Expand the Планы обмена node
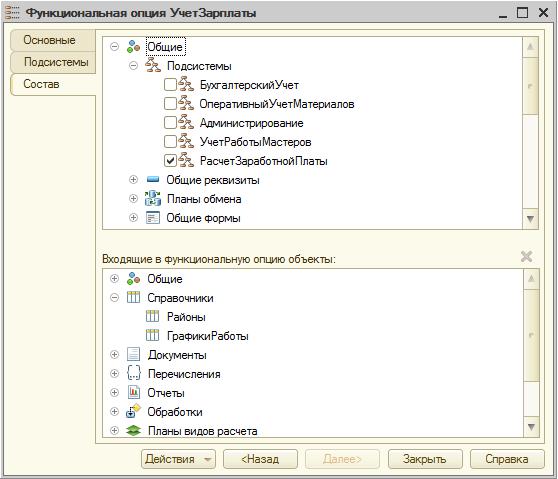Viewport: 558px width, 479px height. 133,198
